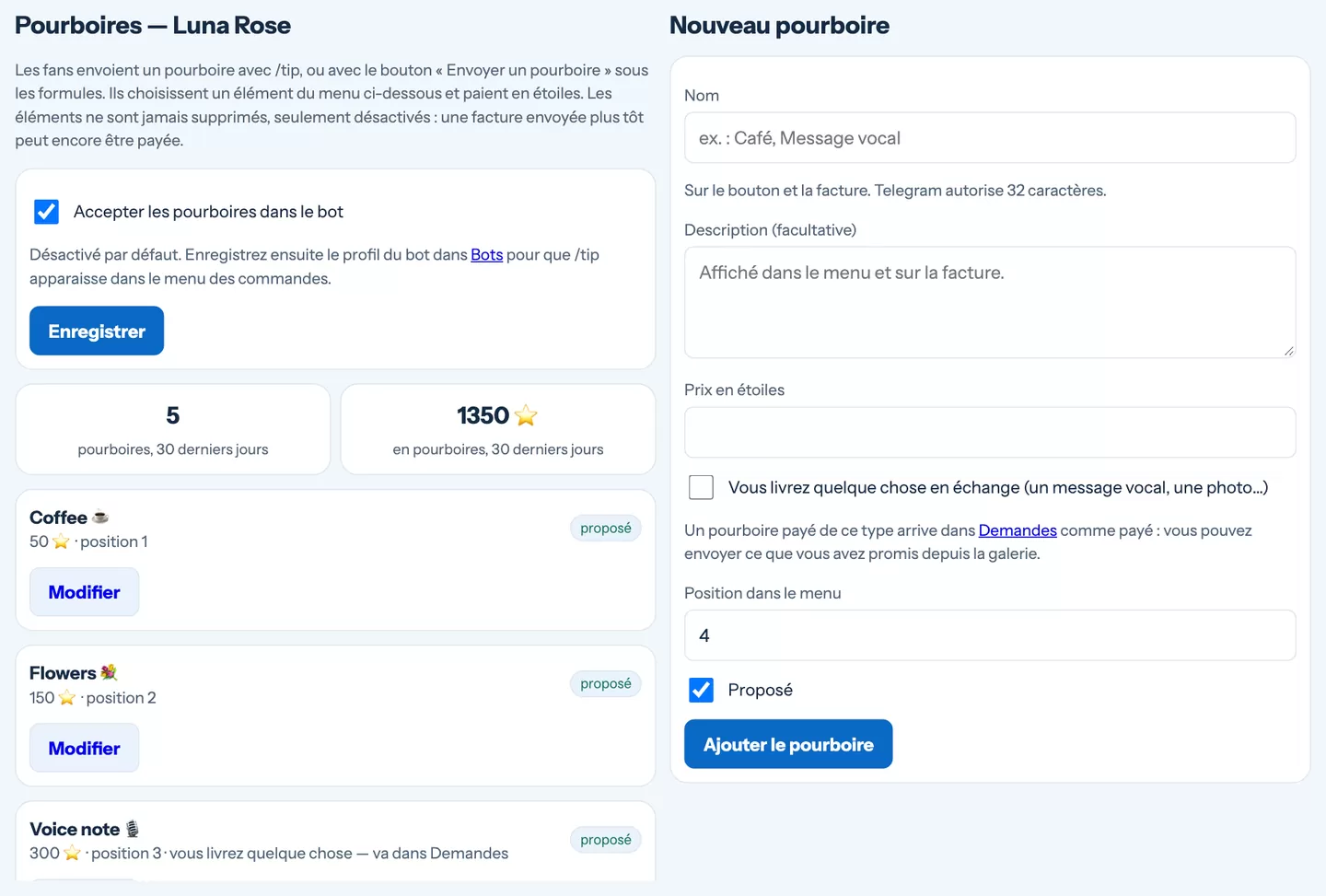Click the 'Voice note' tip title

pyautogui.click(x=75, y=829)
